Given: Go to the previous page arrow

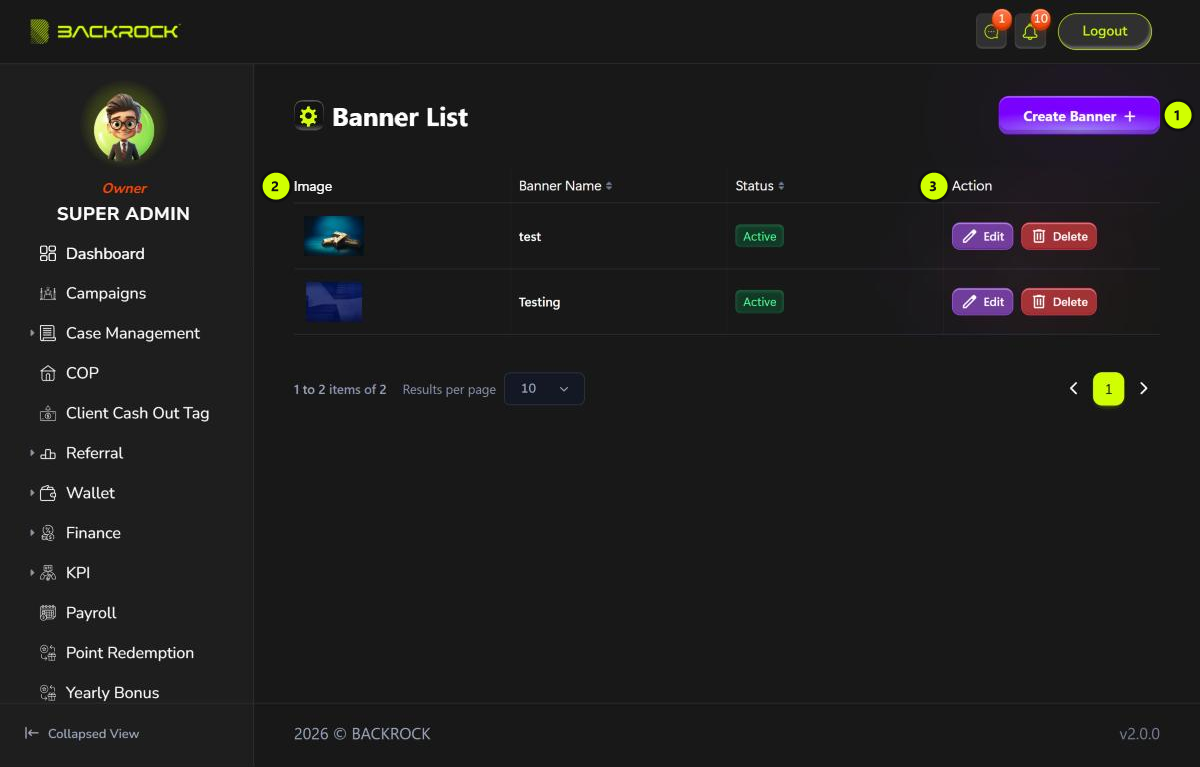Looking at the screenshot, I should [1073, 389].
